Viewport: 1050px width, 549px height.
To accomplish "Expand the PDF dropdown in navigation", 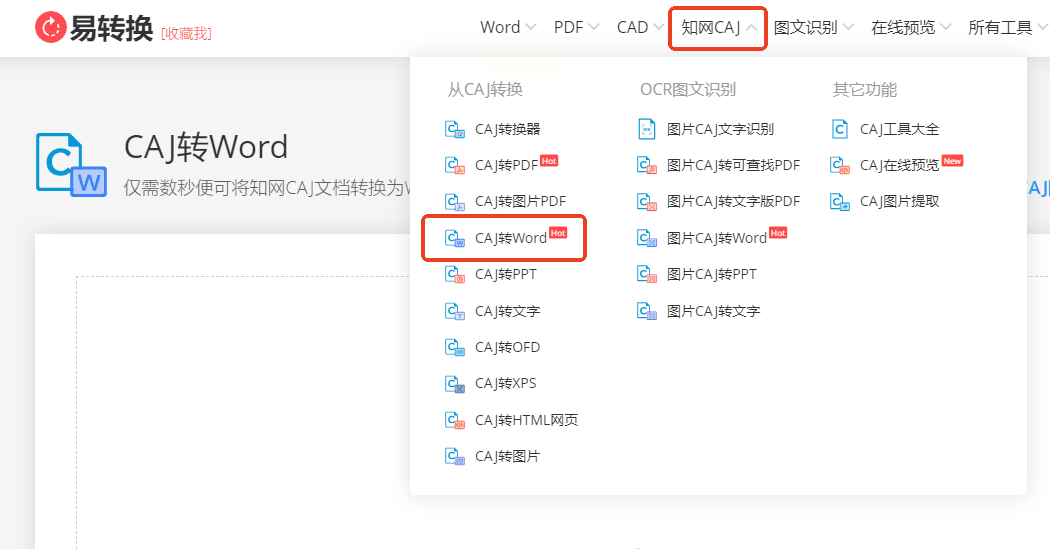I will point(576,27).
